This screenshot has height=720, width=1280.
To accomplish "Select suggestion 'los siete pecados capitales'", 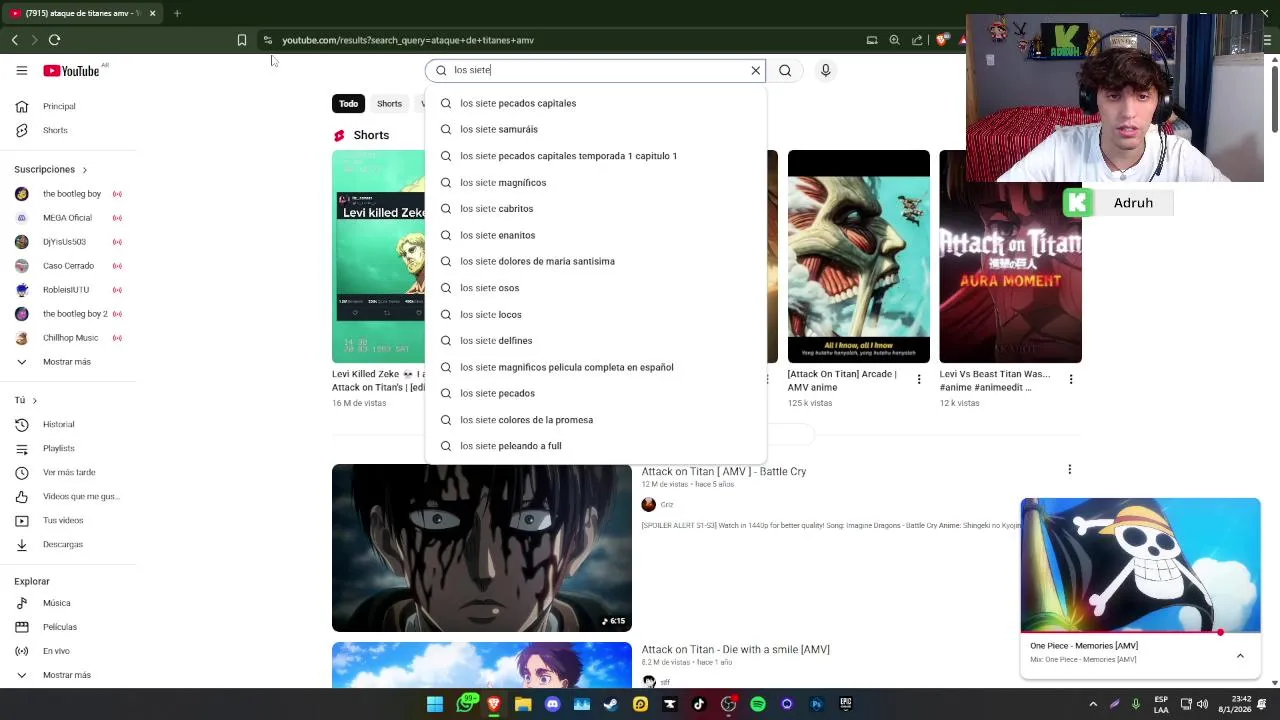I will coord(596,103).
